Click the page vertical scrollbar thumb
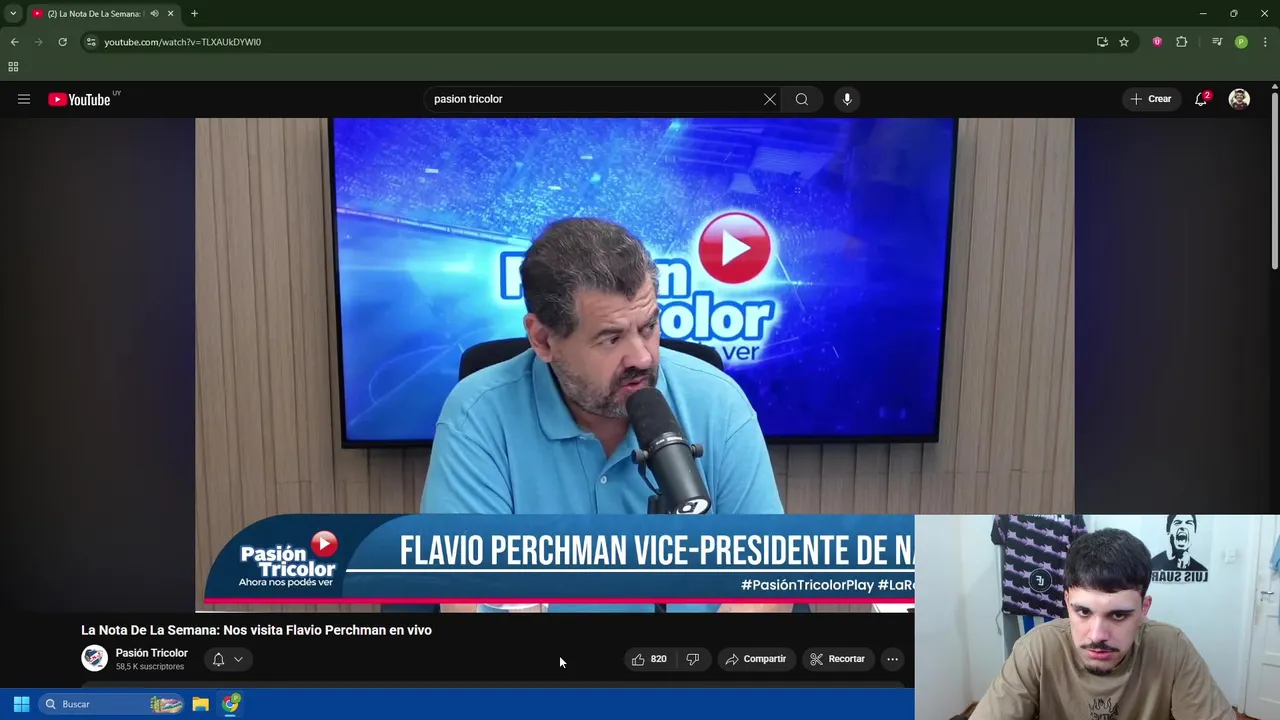This screenshot has height=720, width=1280. pos(1275,182)
